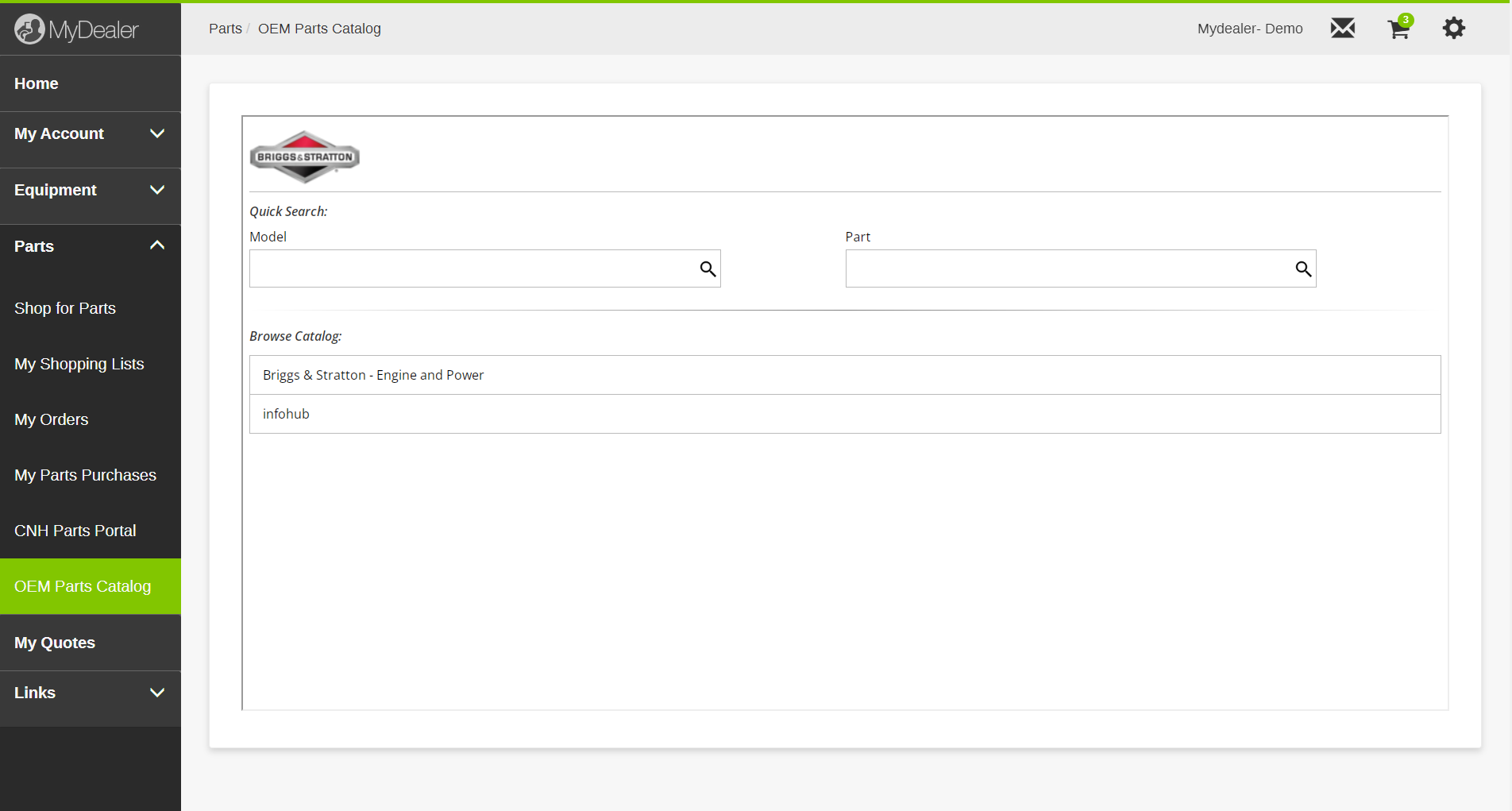Image resolution: width=1512 pixels, height=811 pixels.
Task: Open the infohub catalog link
Action: pyautogui.click(x=286, y=414)
